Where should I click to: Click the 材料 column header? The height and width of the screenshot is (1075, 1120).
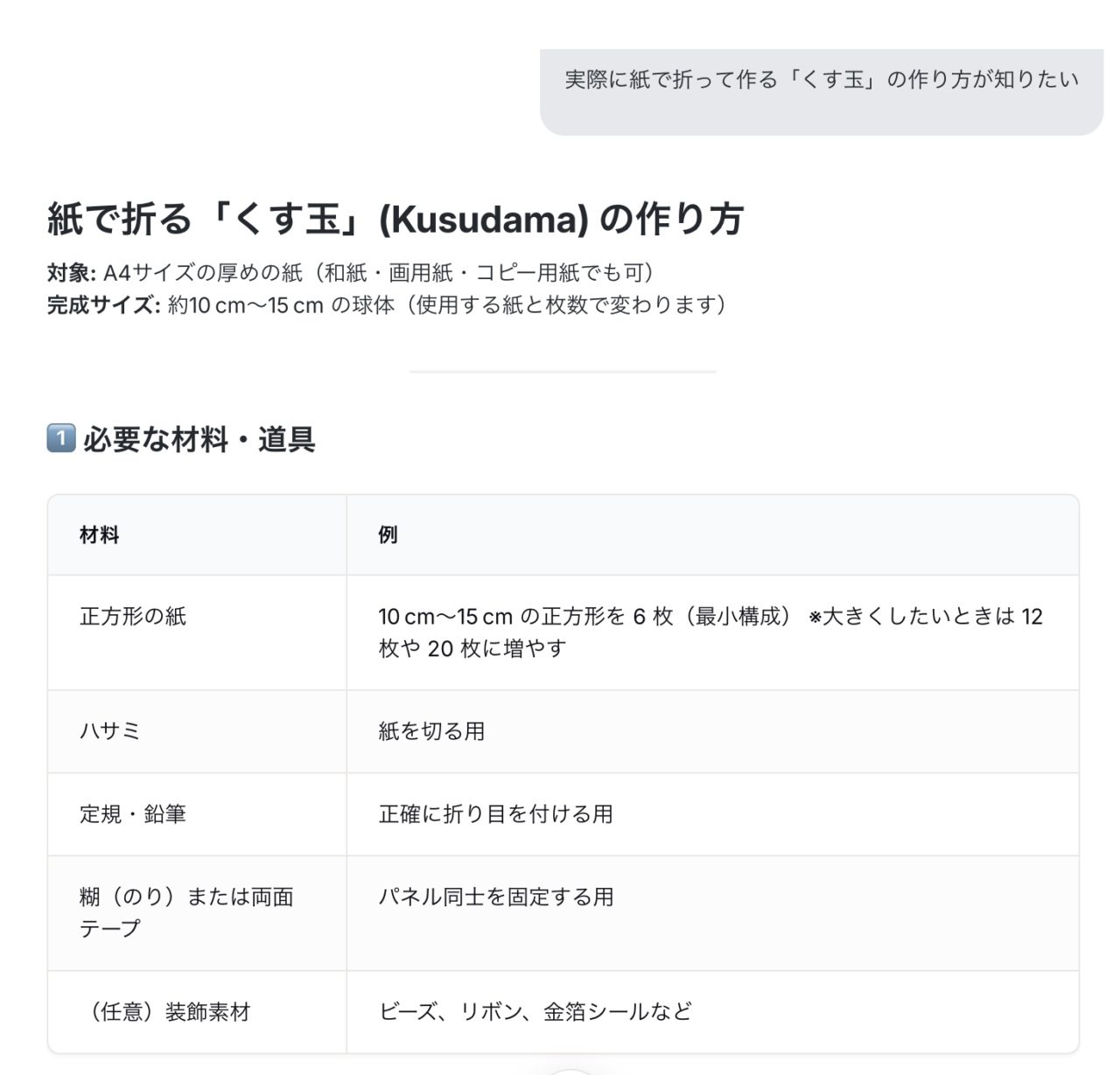click(x=99, y=535)
